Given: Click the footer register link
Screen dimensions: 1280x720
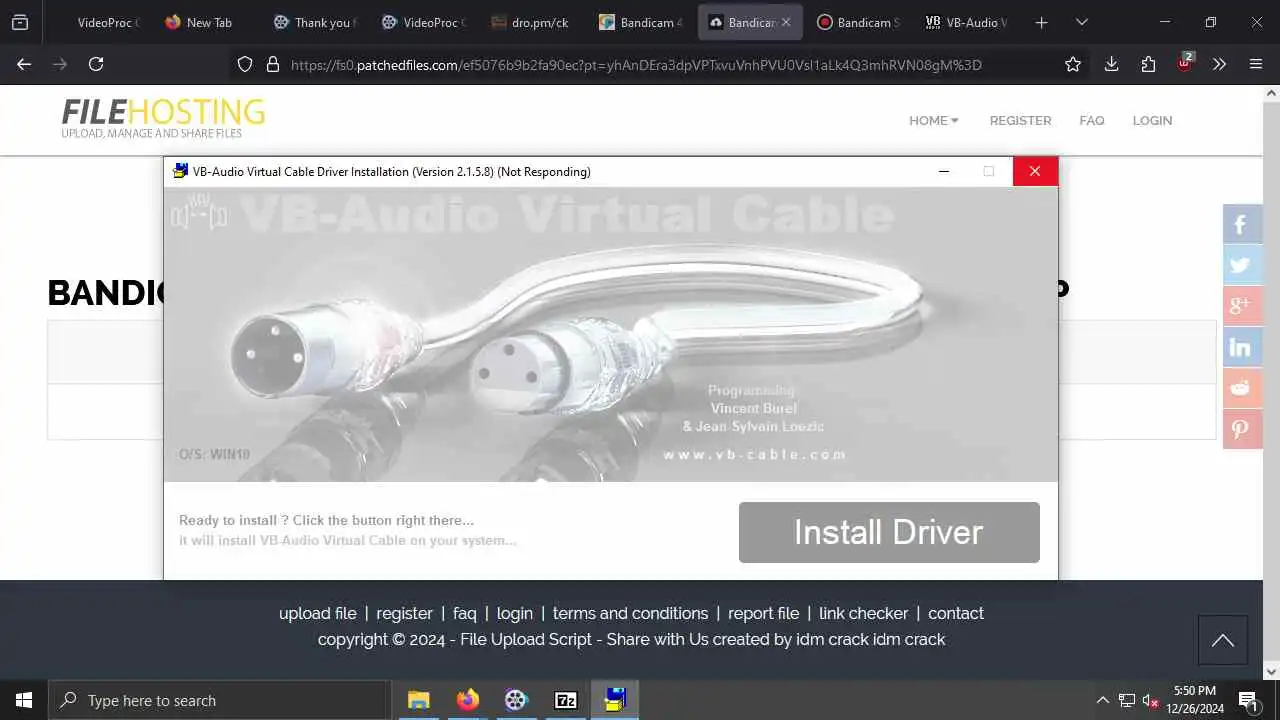Looking at the screenshot, I should point(404,613).
